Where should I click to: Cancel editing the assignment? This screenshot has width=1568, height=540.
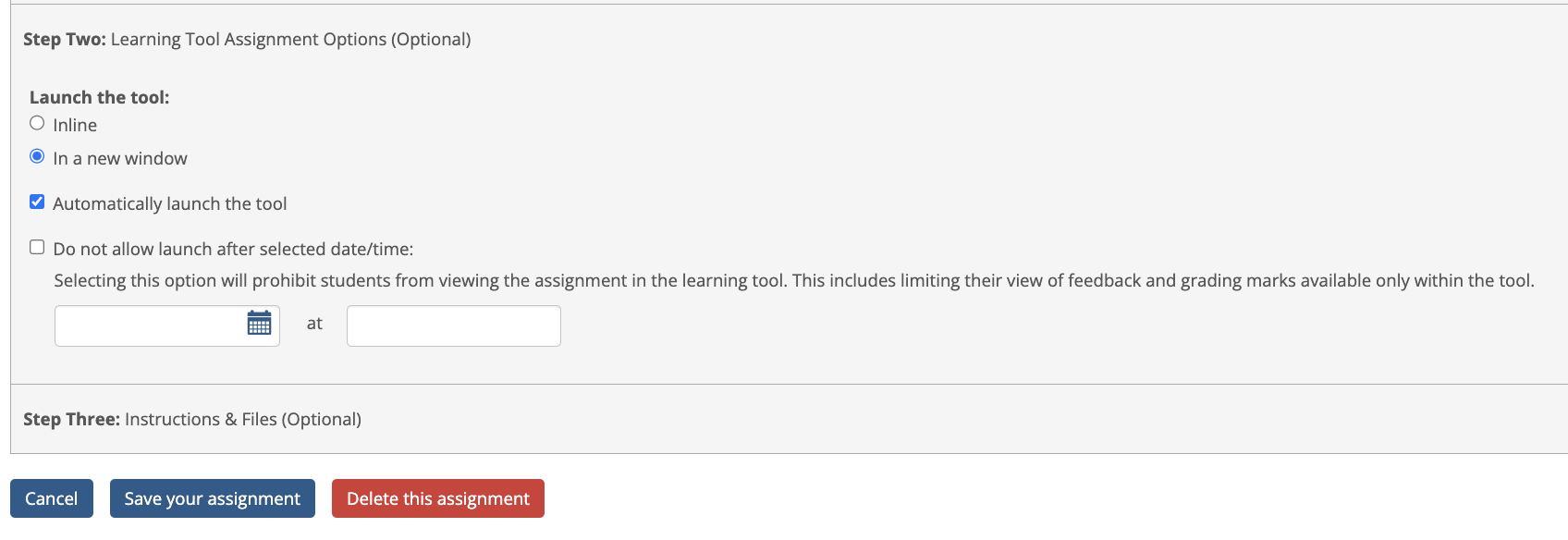(52, 498)
